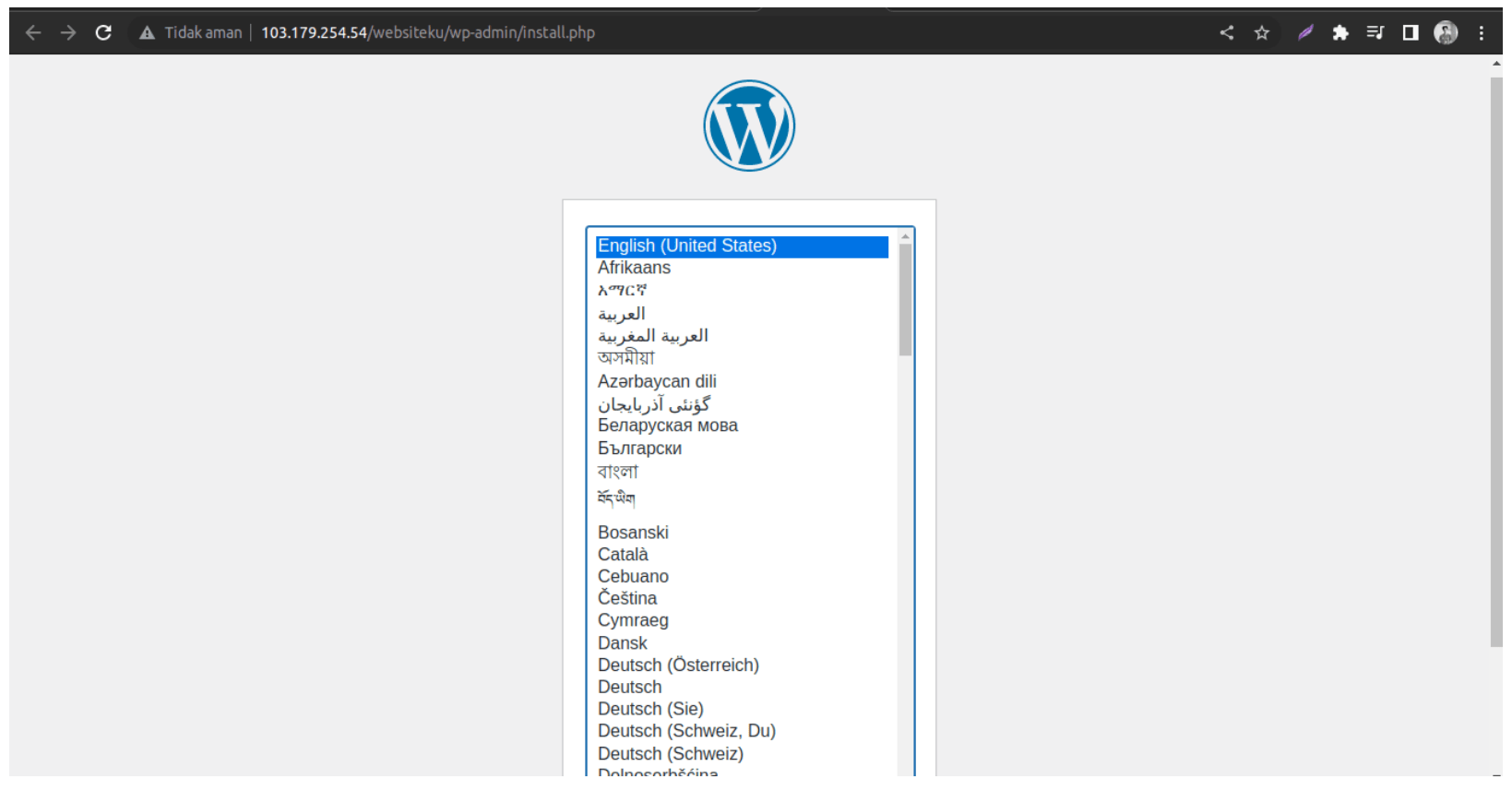This screenshot has width=1512, height=791.
Task: Click the browser forward arrow
Action: (x=68, y=33)
